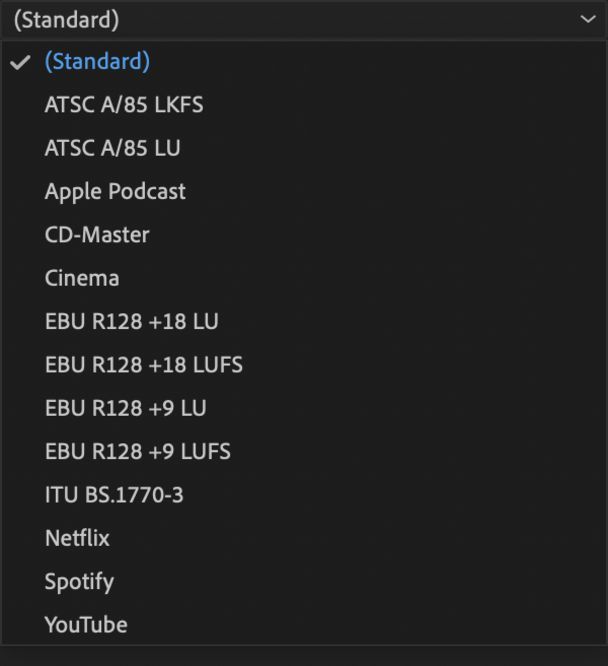Select ATSC A/85 LU standard
Viewport: 608px width, 666px height.
[x=112, y=148]
